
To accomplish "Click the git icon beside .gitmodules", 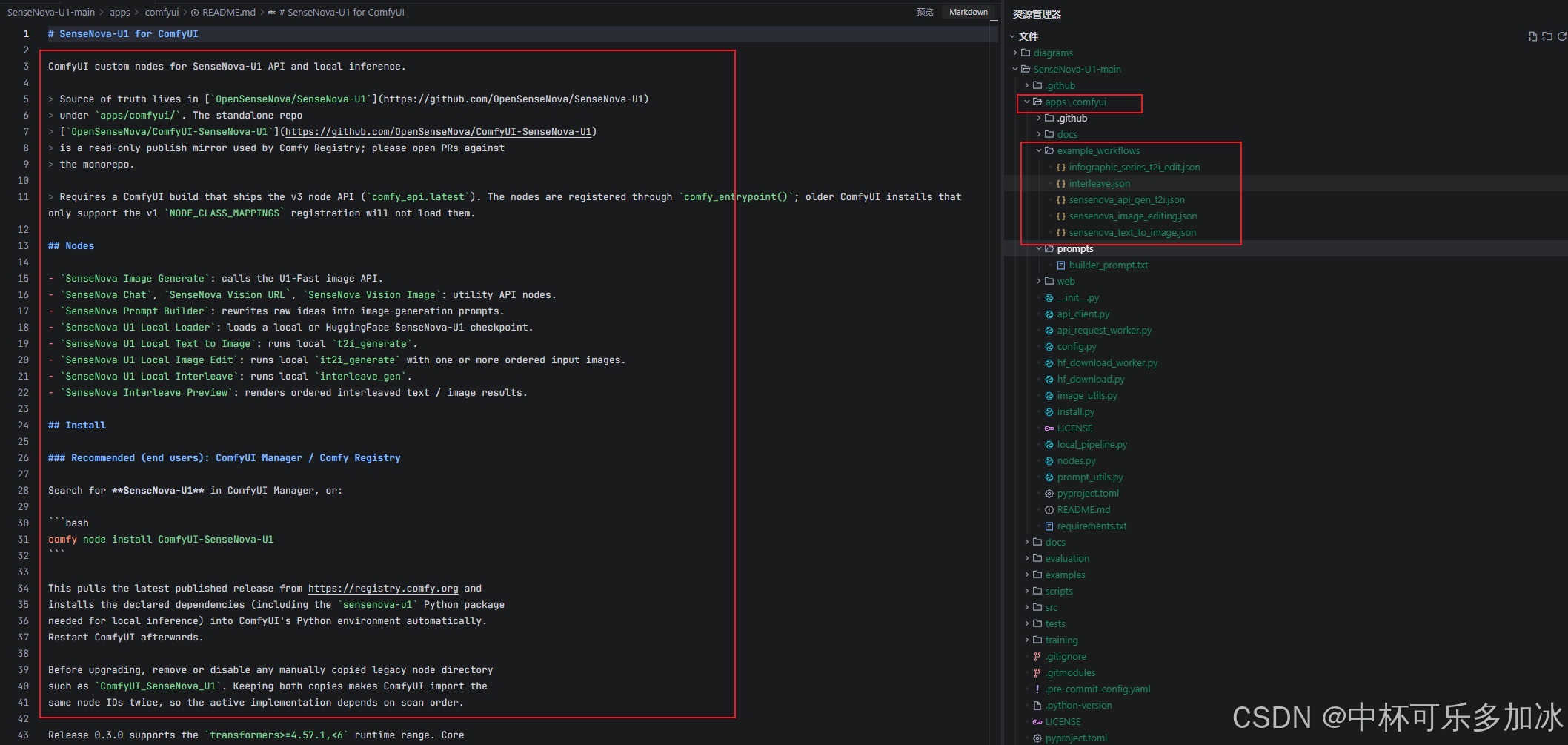I will tap(1037, 673).
